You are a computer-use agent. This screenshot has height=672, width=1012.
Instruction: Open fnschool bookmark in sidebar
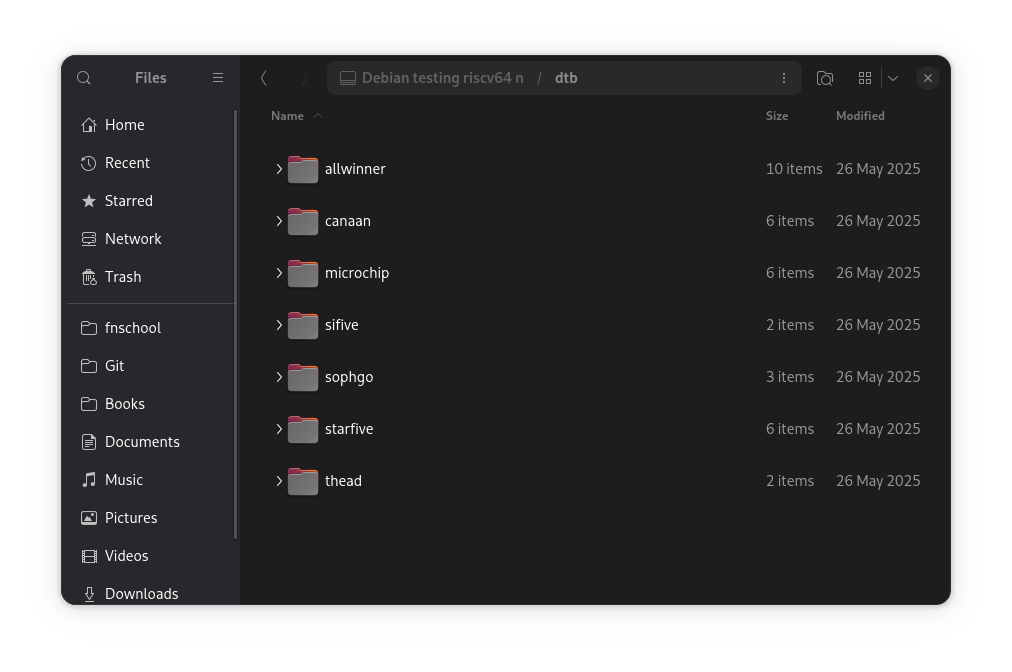pos(150,328)
